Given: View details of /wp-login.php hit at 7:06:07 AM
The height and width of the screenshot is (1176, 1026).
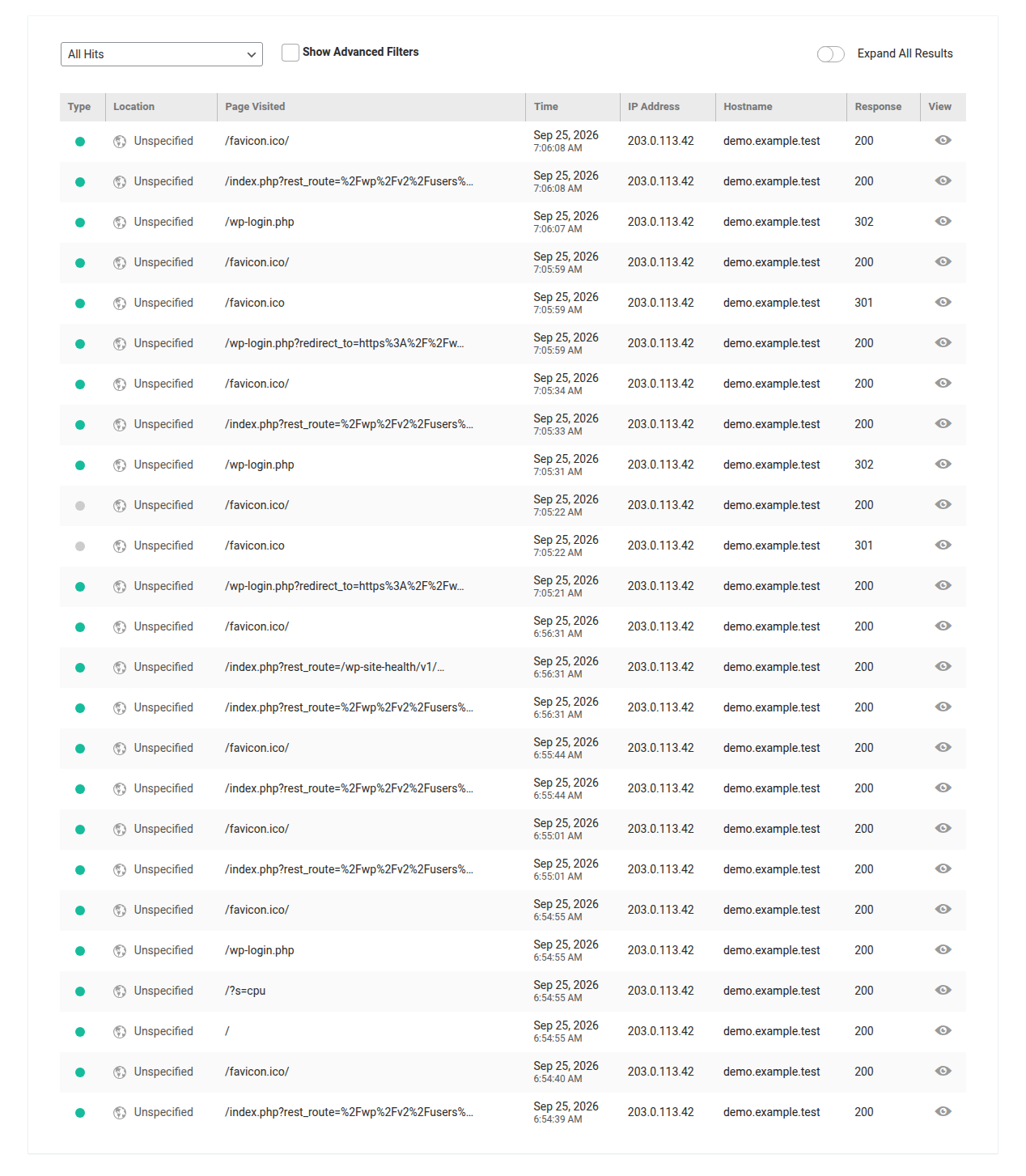Looking at the screenshot, I should [x=943, y=221].
